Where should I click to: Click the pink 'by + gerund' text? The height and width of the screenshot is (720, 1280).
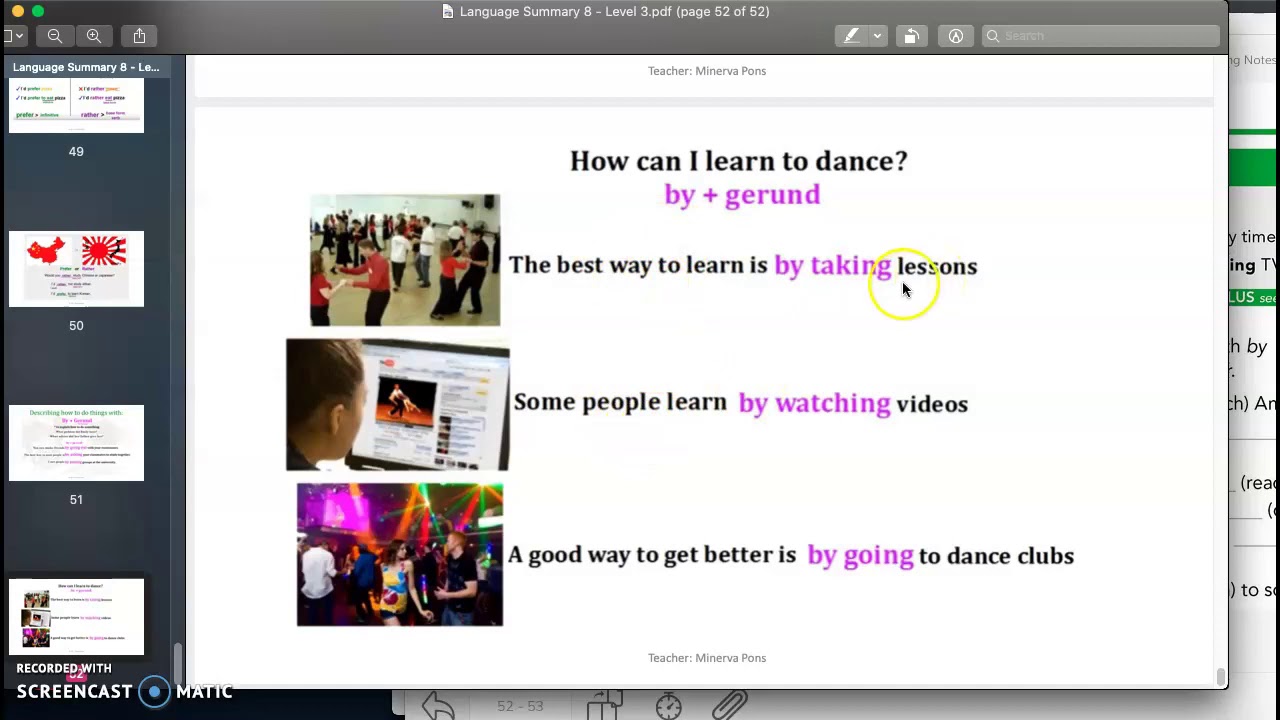(x=742, y=195)
